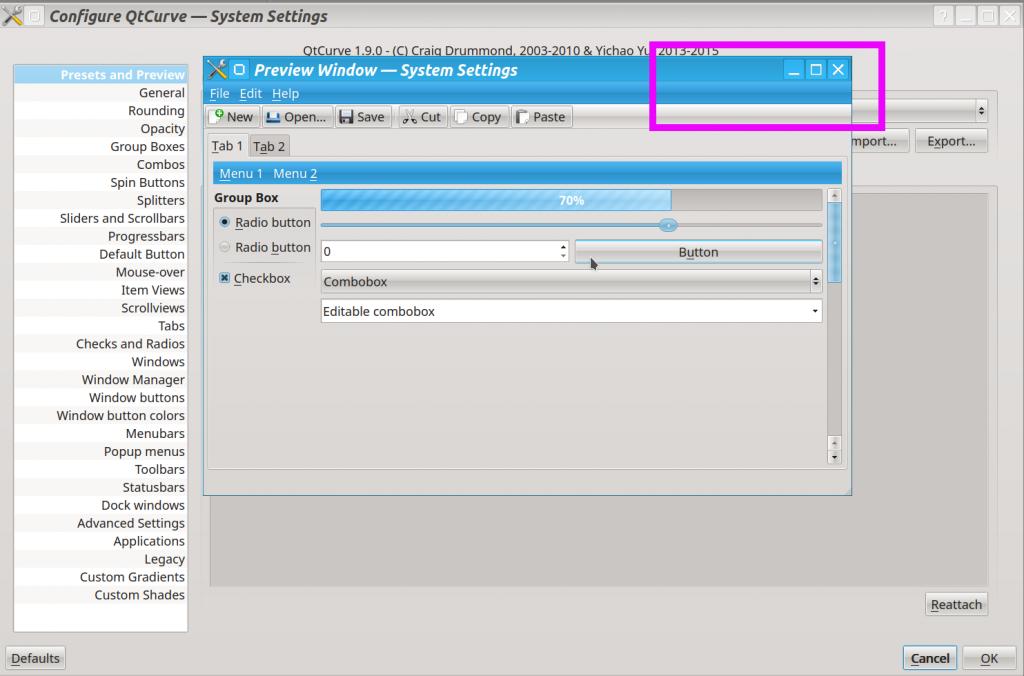Select Window buttons in the settings list

pyautogui.click(x=137, y=397)
